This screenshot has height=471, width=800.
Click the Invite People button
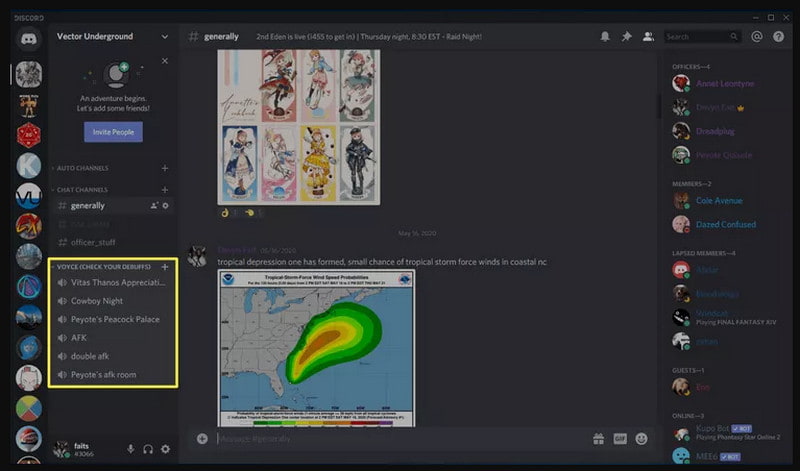(x=113, y=132)
